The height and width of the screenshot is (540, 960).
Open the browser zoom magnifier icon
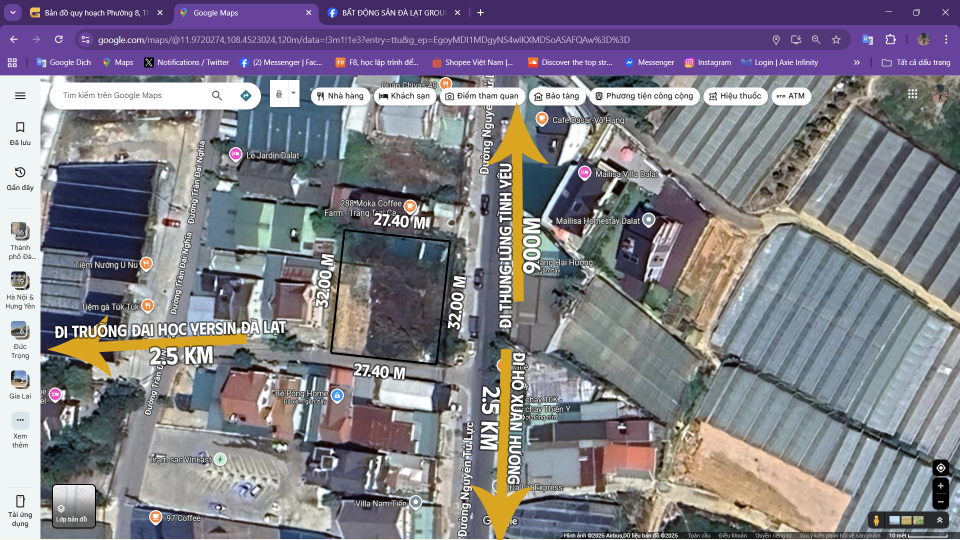pos(816,39)
